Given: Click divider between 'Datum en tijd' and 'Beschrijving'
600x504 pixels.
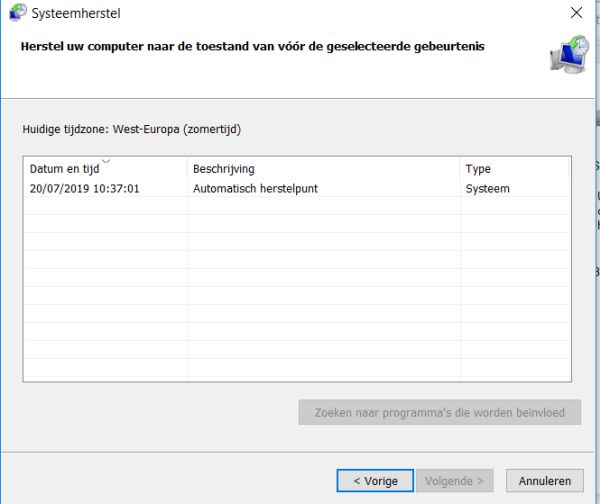Looking at the screenshot, I should [188, 169].
